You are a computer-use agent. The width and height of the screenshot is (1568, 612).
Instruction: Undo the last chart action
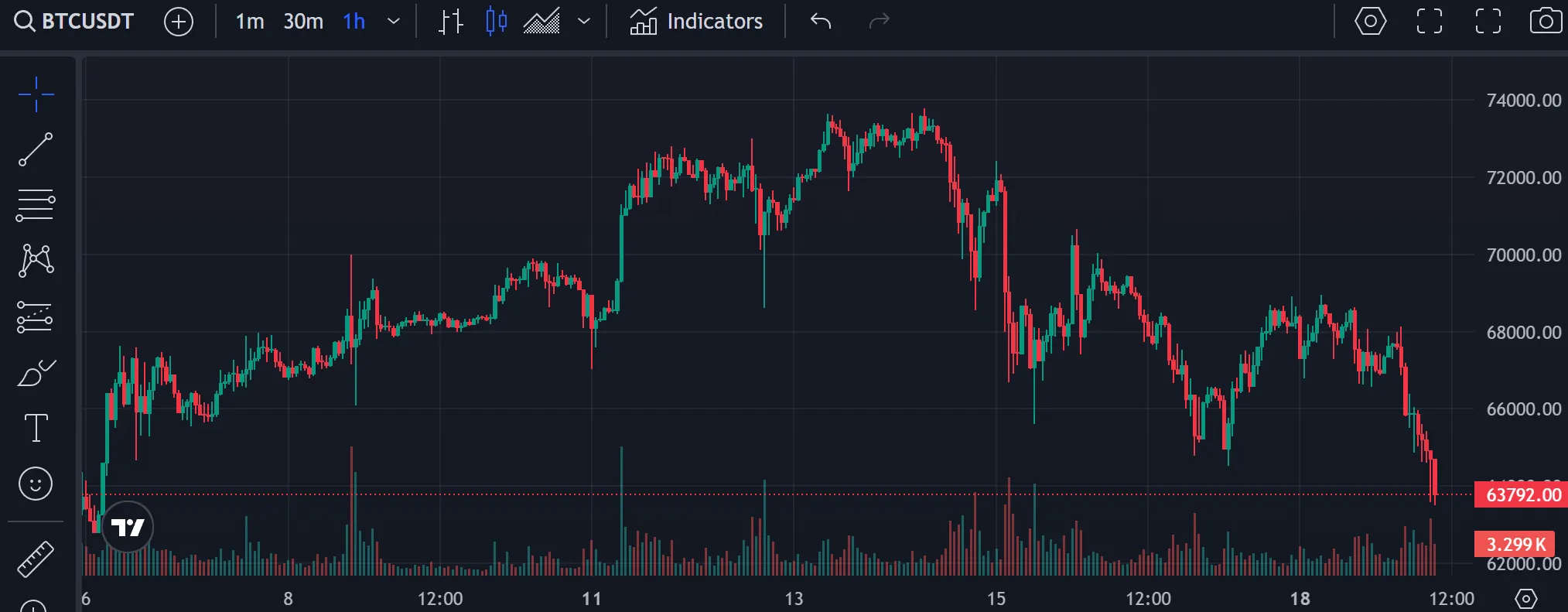(821, 22)
